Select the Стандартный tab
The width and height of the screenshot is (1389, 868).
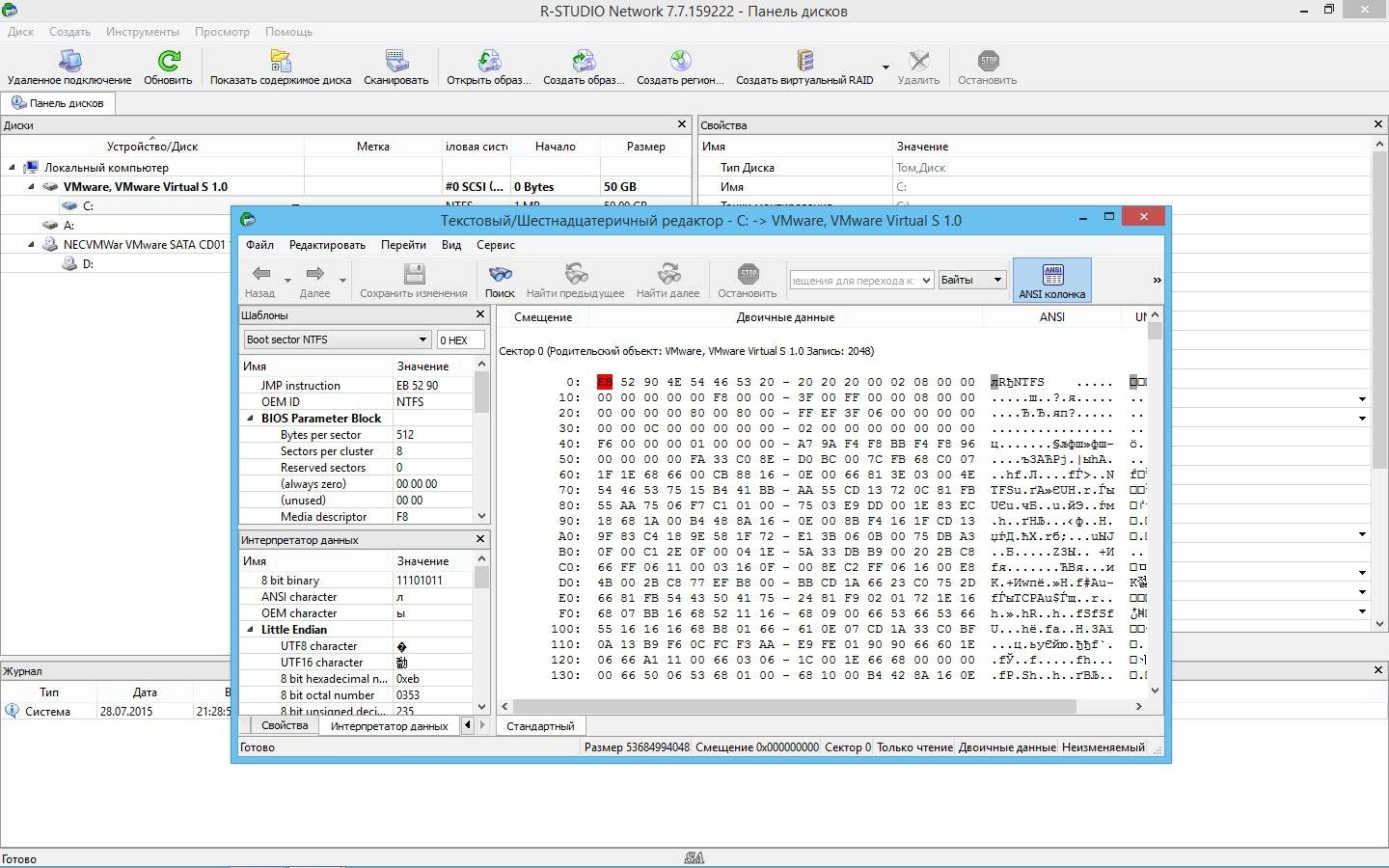[540, 725]
